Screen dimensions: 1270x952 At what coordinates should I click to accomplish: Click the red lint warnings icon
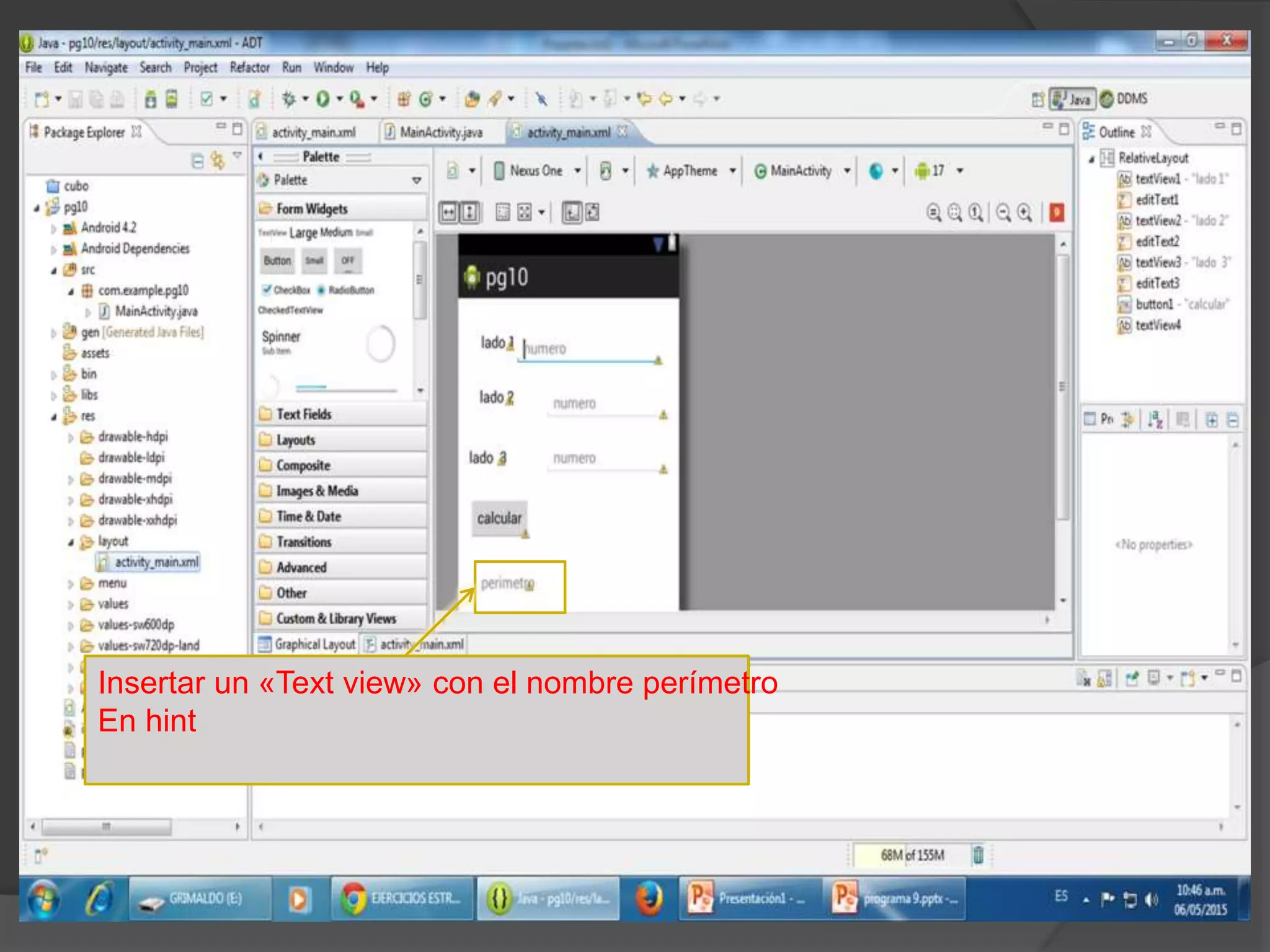1057,213
